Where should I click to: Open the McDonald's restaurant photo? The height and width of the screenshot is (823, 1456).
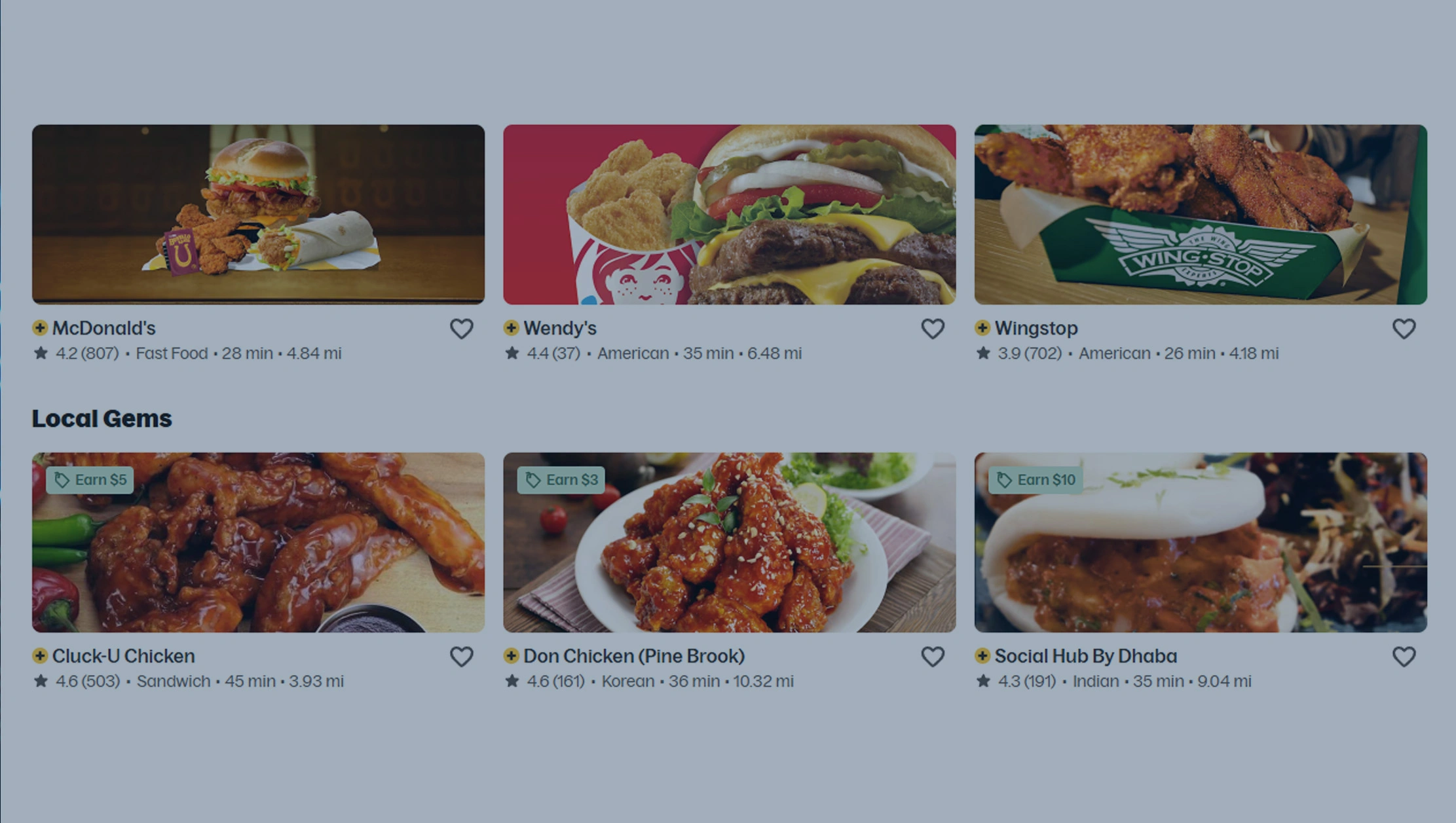[259, 215]
